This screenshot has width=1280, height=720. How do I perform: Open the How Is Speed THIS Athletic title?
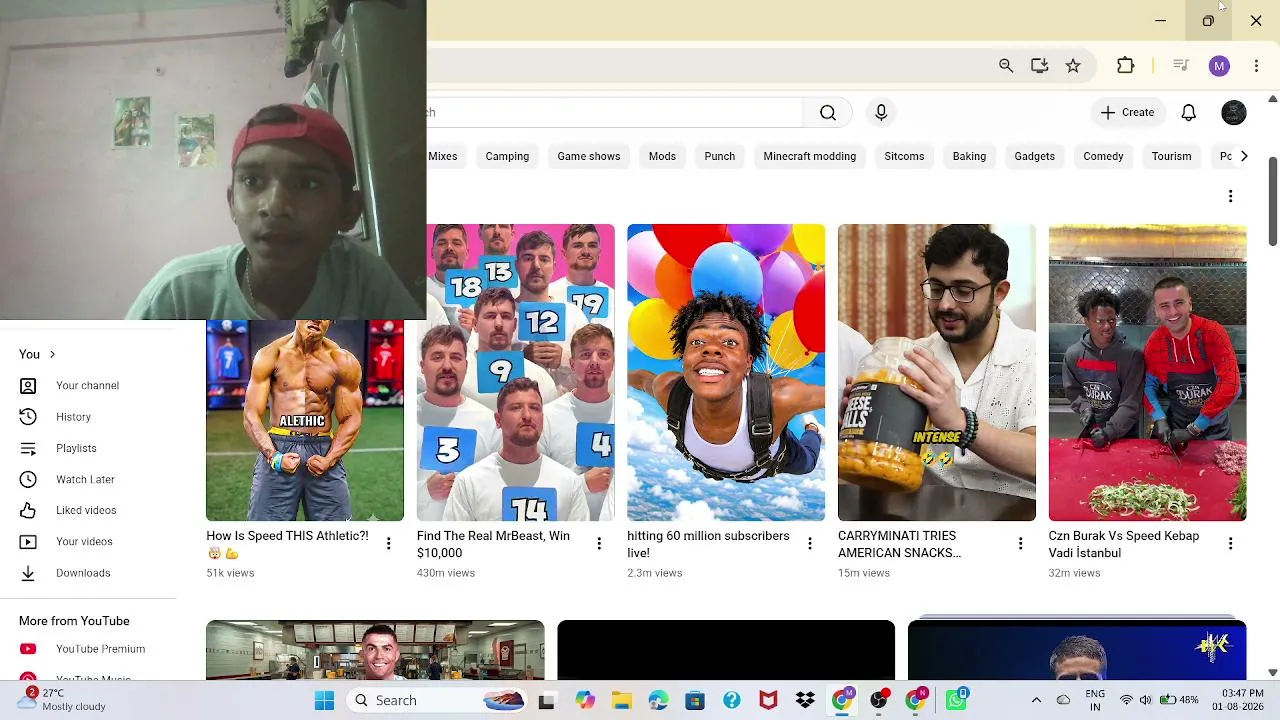287,544
